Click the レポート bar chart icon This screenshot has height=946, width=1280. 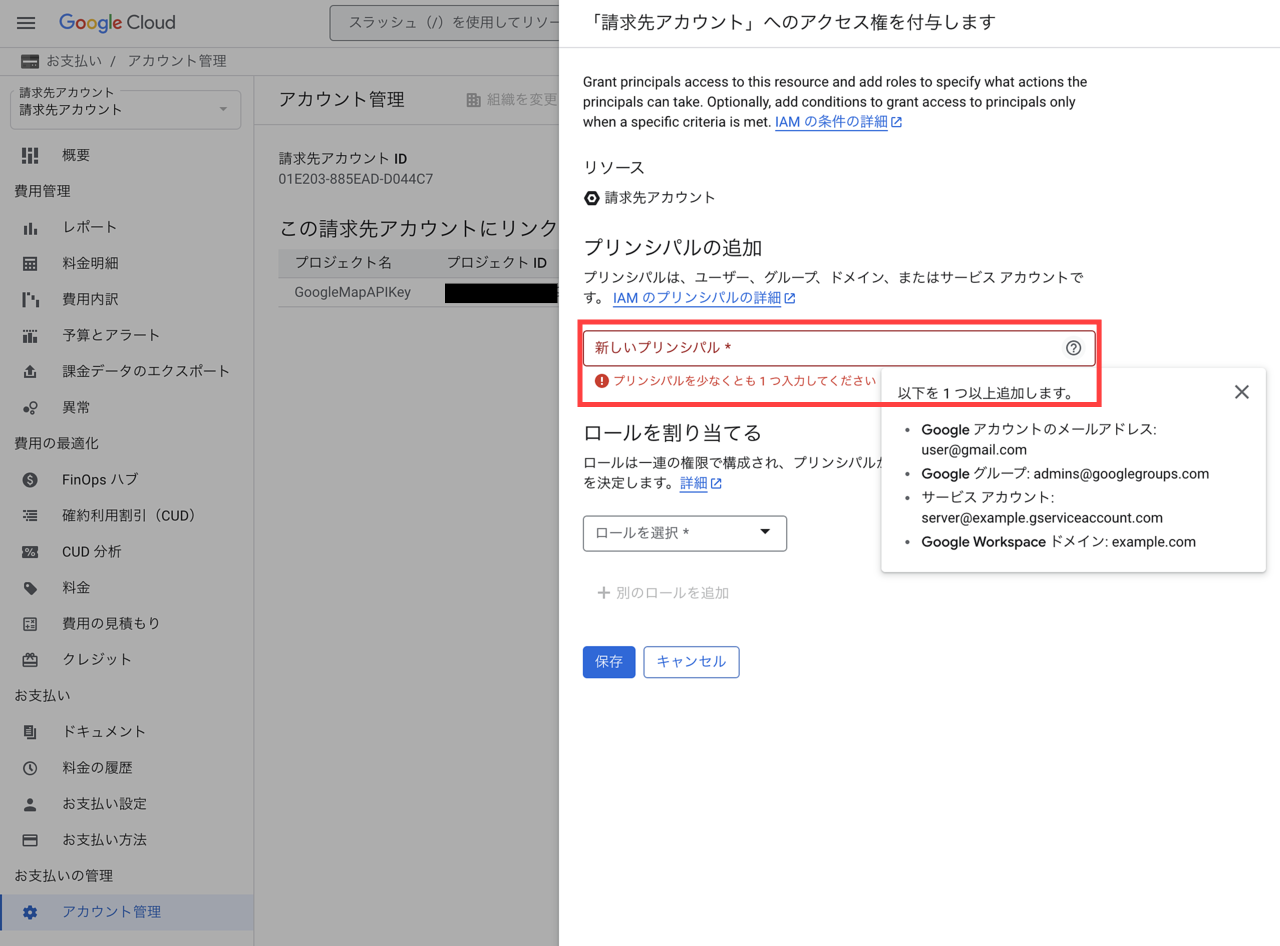click(30, 227)
